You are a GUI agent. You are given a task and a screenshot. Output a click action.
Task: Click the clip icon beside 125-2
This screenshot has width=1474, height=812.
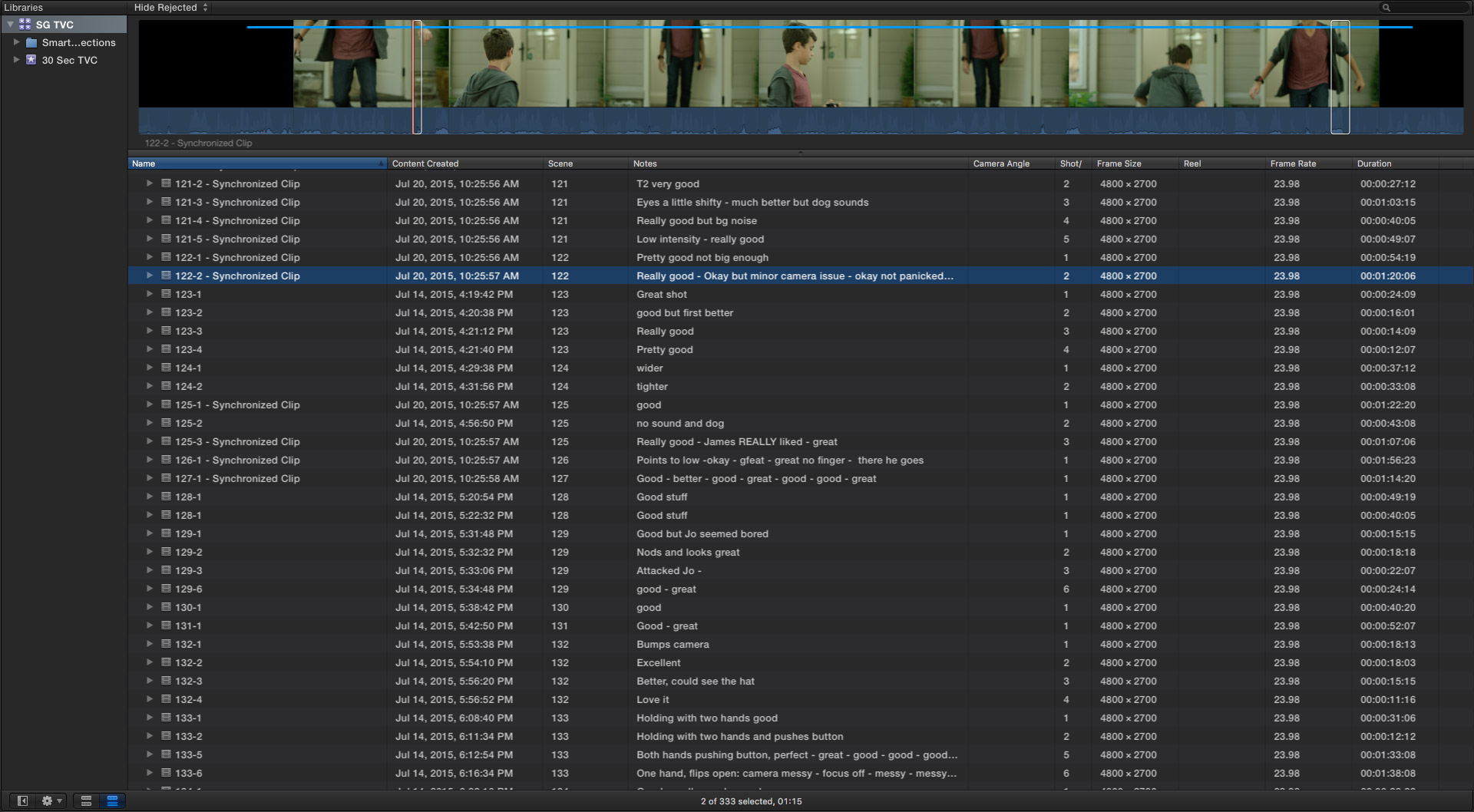point(166,423)
